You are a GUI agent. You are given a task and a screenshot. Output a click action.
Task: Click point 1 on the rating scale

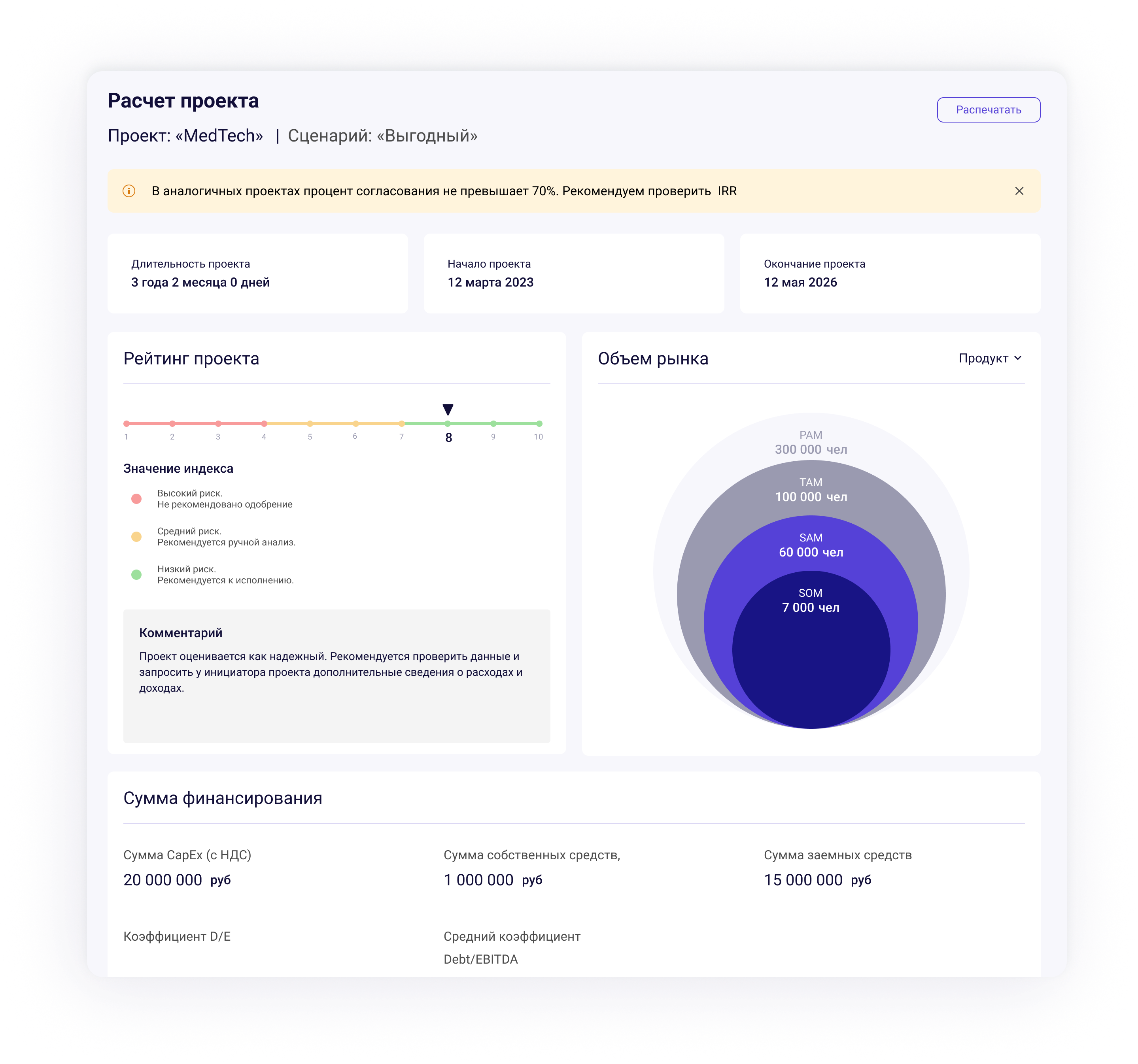[127, 424]
